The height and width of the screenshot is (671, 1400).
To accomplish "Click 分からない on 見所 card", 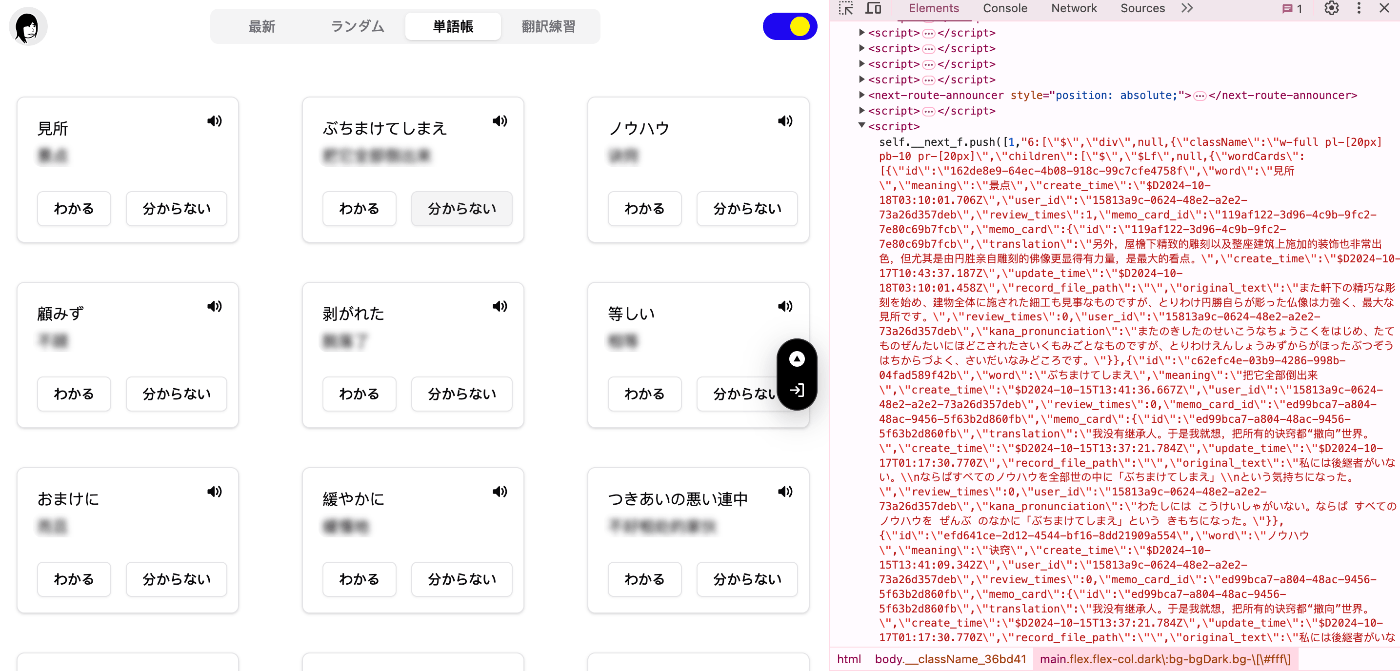I will tap(176, 209).
